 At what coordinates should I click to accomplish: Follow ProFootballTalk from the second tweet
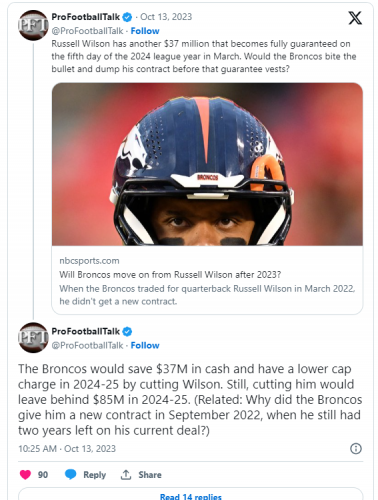(145, 345)
